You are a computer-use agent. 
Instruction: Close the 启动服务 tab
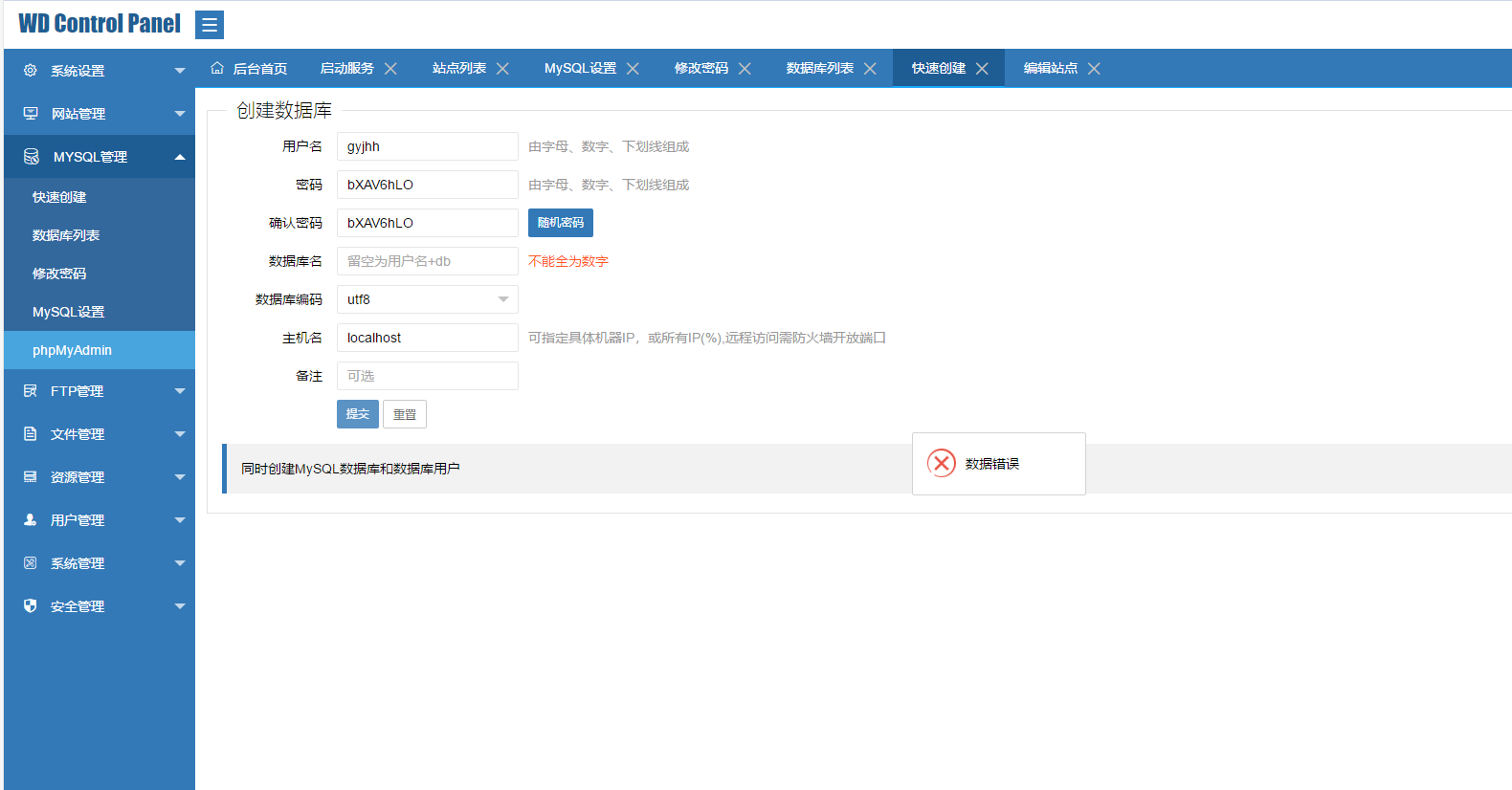(390, 69)
